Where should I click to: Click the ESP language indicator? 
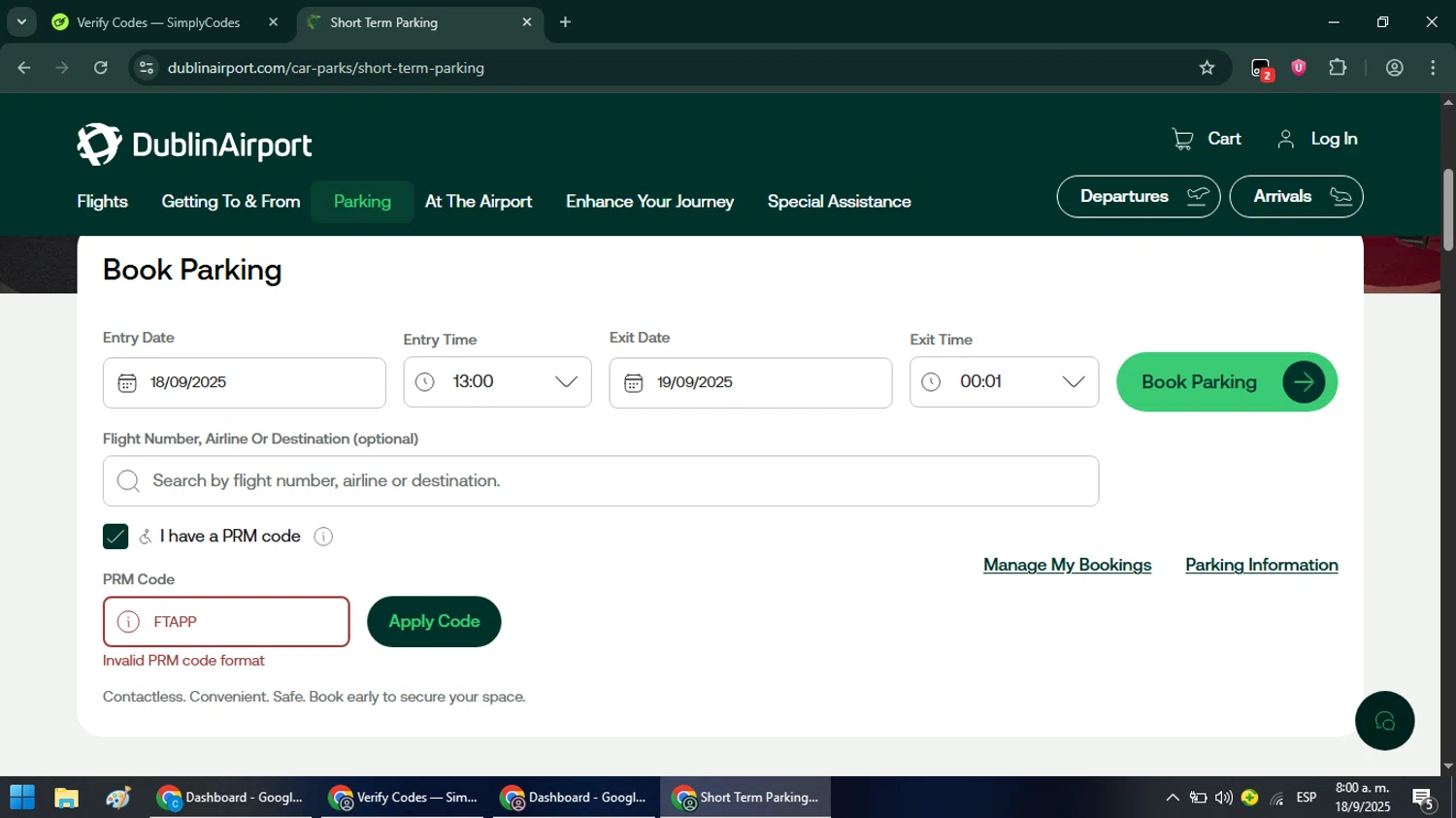[1307, 798]
